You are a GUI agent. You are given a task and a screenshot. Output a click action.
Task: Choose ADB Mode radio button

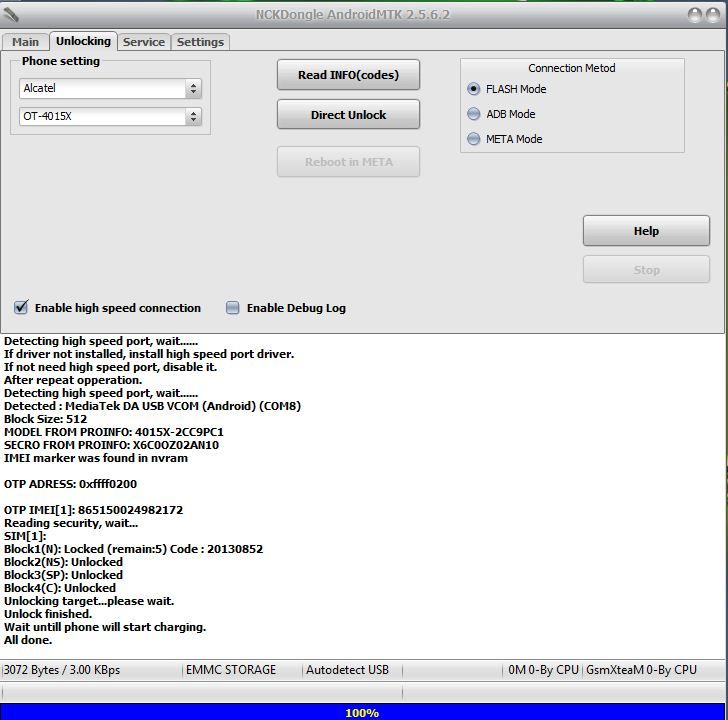474,114
